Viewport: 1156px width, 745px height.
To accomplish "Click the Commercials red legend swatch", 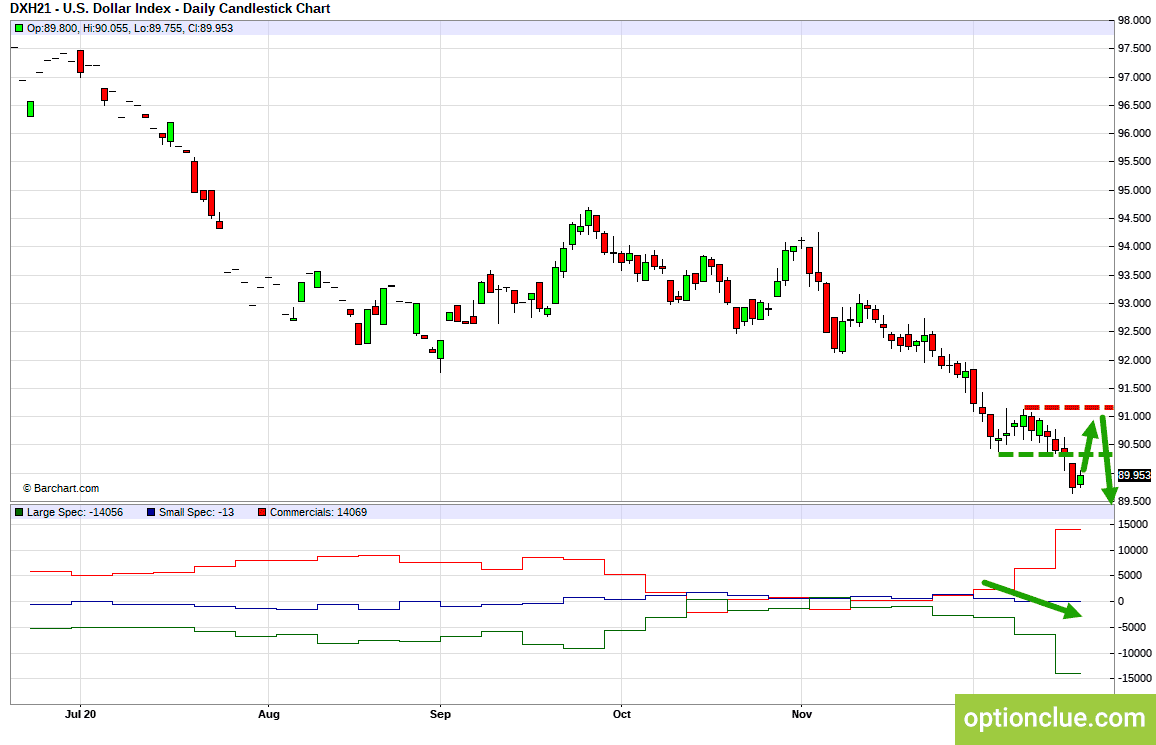I will coord(262,512).
